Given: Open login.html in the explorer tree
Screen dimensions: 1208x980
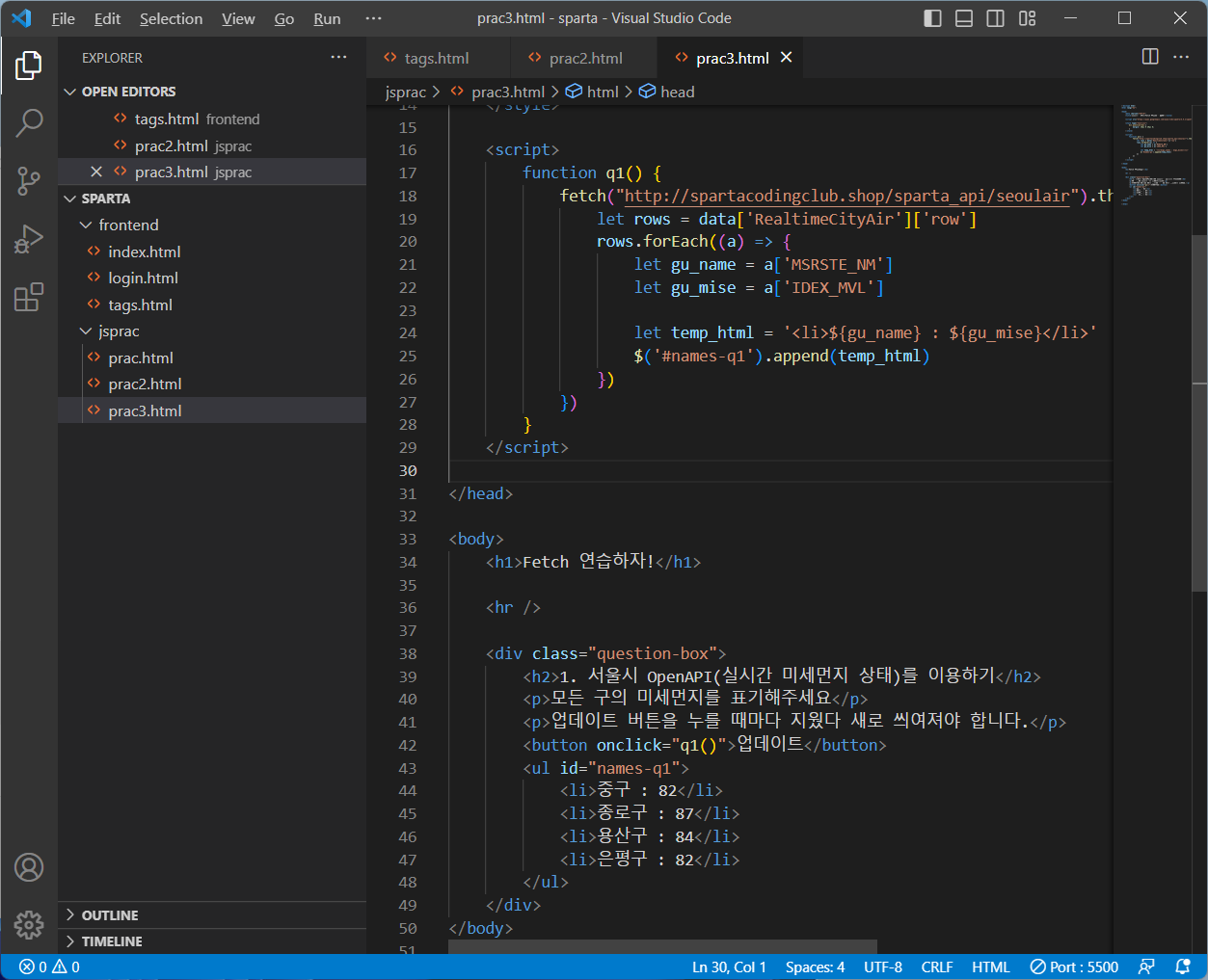Looking at the screenshot, I should click(x=213, y=278).
